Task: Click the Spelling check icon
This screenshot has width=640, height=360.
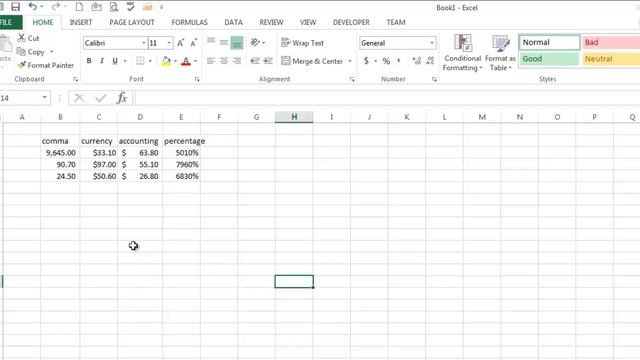Action: (131, 7)
